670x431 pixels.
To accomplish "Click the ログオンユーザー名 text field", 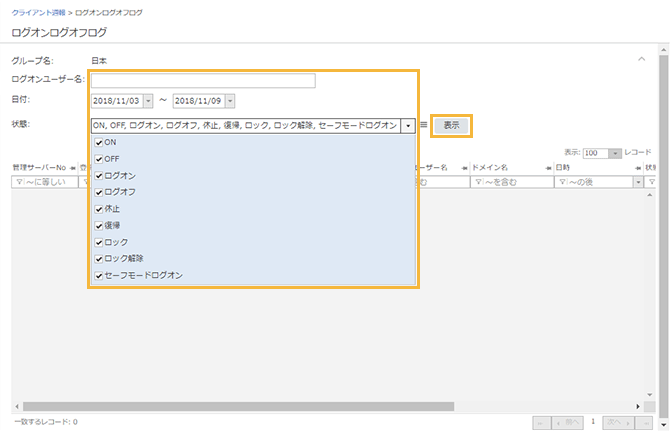I will click(202, 81).
